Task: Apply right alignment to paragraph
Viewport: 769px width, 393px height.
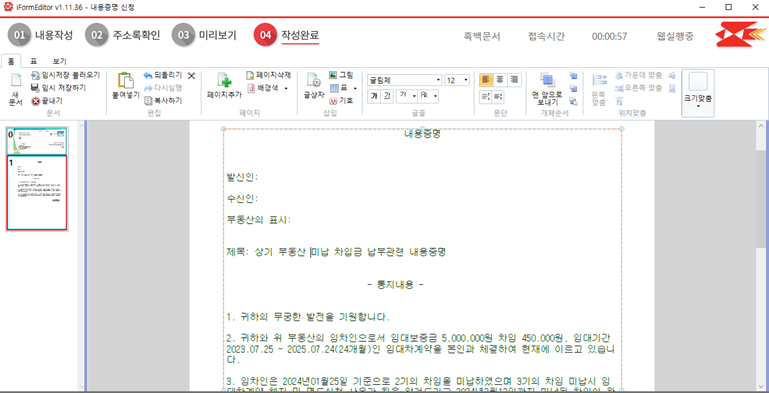Action: [513, 79]
